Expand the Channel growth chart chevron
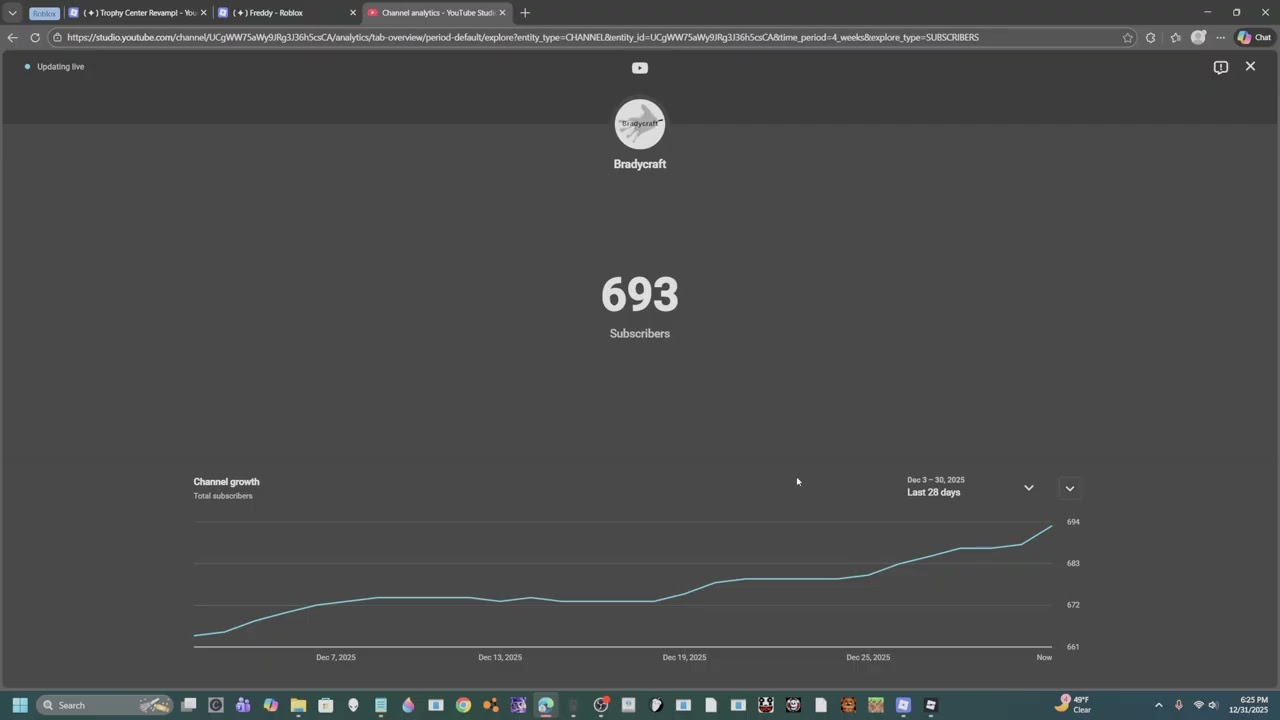The width and height of the screenshot is (1280, 720). tap(1069, 488)
